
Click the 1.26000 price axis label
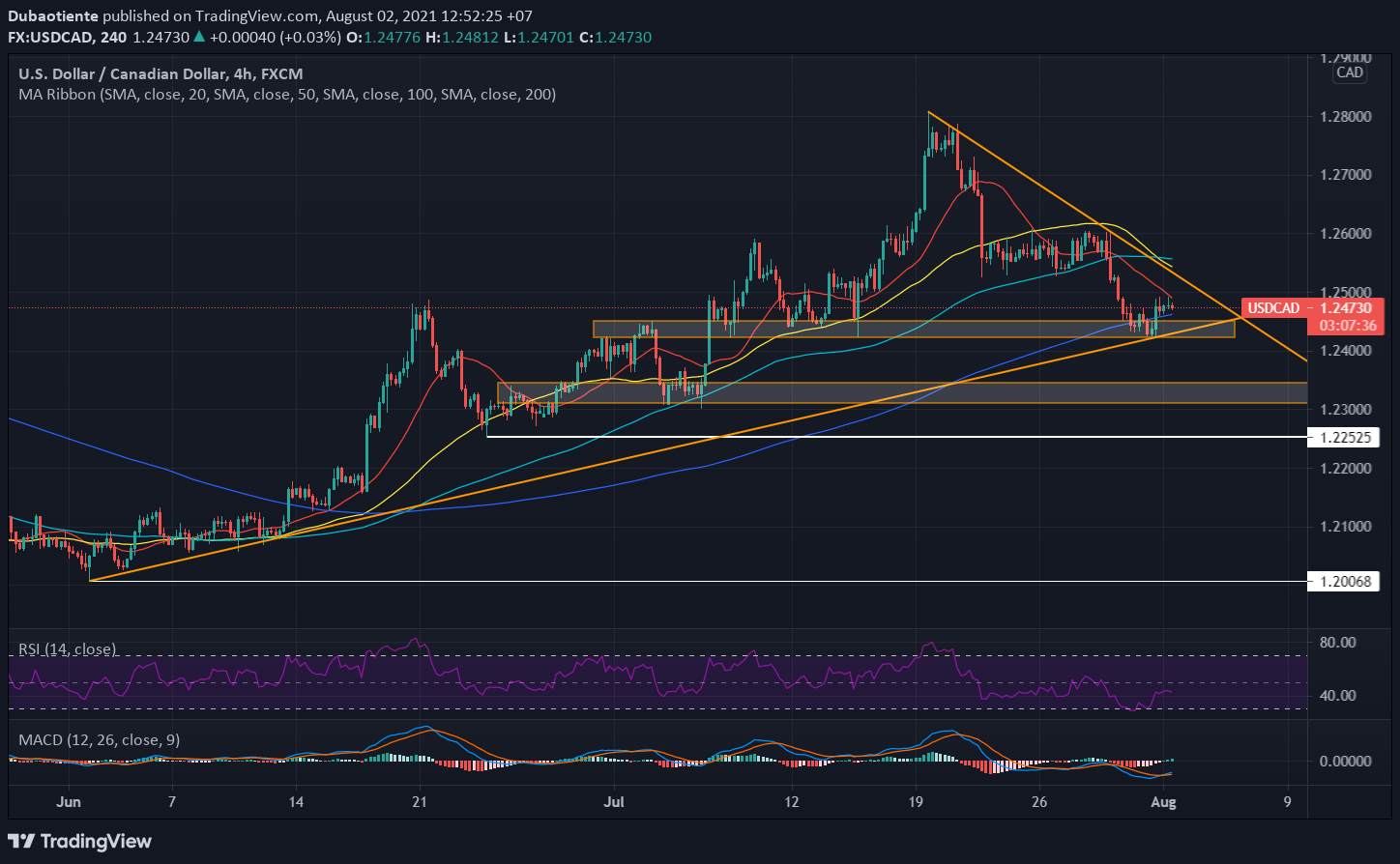[1346, 234]
